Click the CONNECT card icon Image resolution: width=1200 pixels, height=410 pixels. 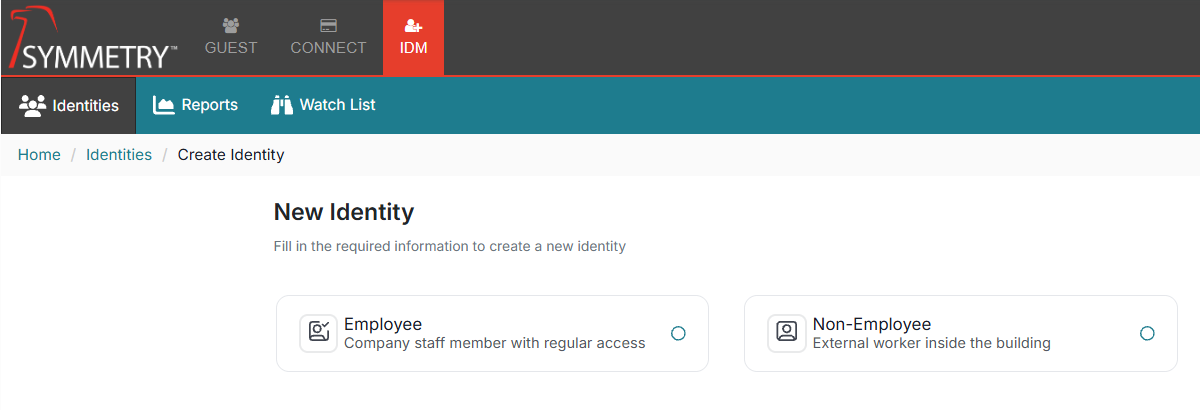pyautogui.click(x=328, y=26)
